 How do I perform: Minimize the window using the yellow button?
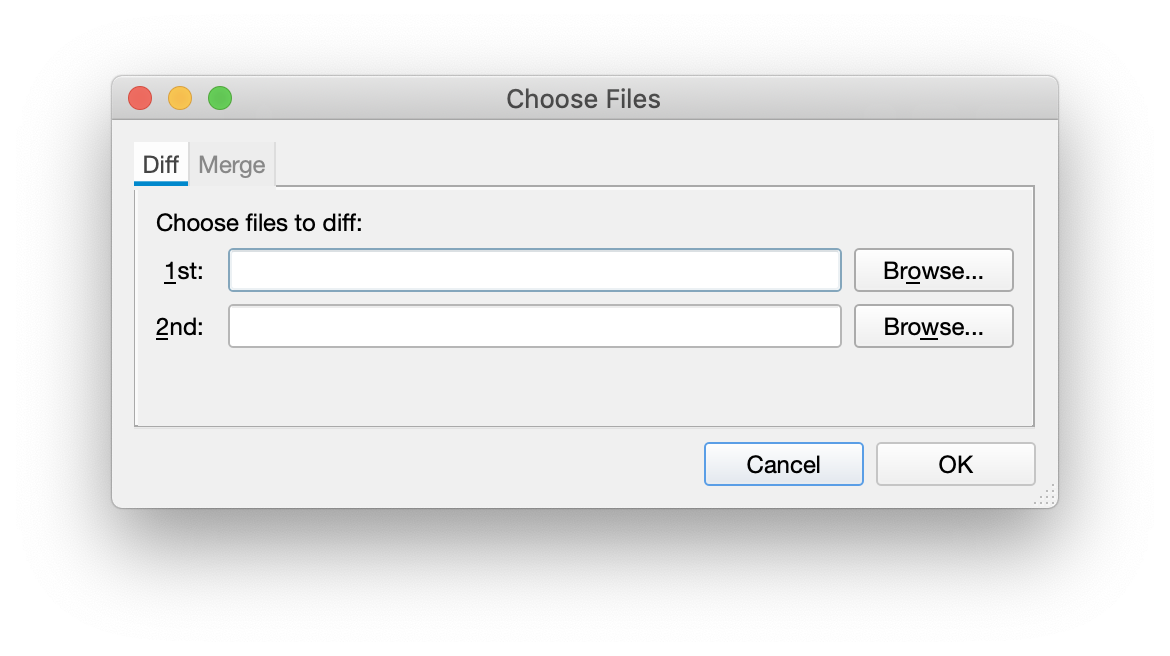180,98
